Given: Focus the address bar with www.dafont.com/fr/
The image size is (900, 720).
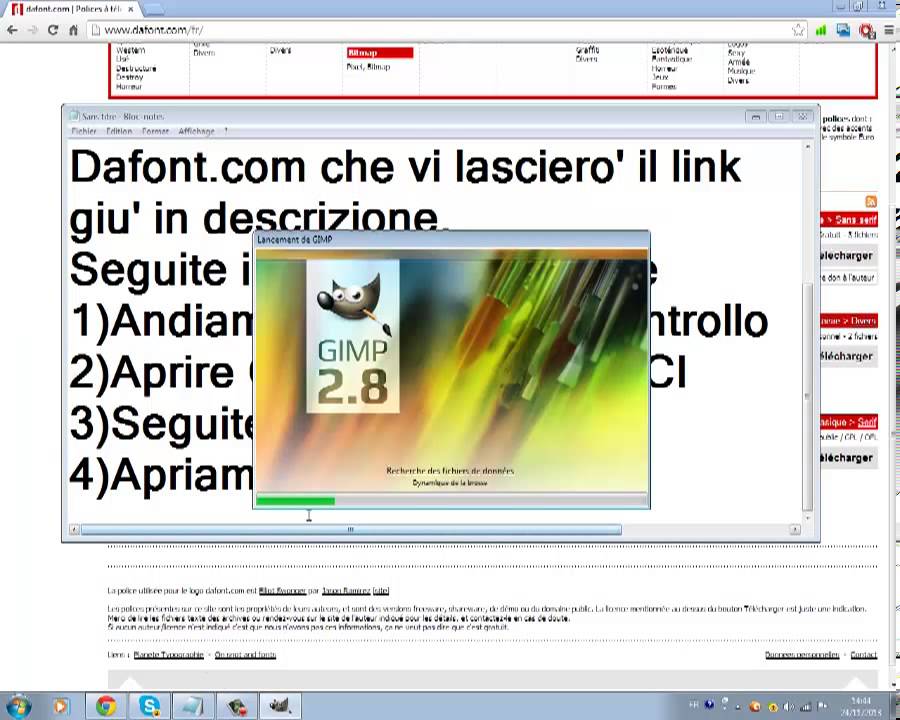Looking at the screenshot, I should (x=440, y=30).
